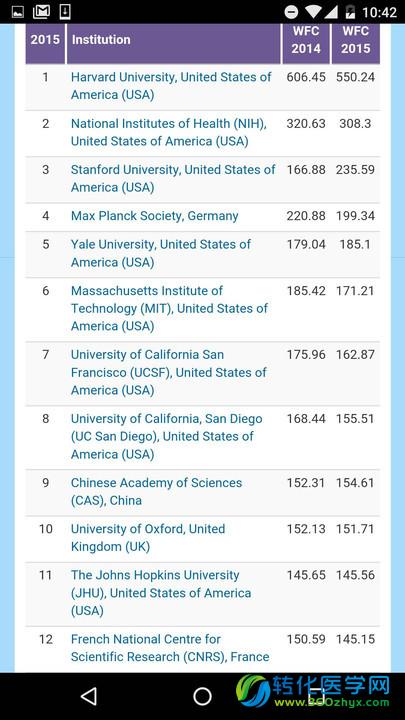This screenshot has width=405, height=720.
Task: Tap the battery status icon
Action: pyautogui.click(x=350, y=11)
